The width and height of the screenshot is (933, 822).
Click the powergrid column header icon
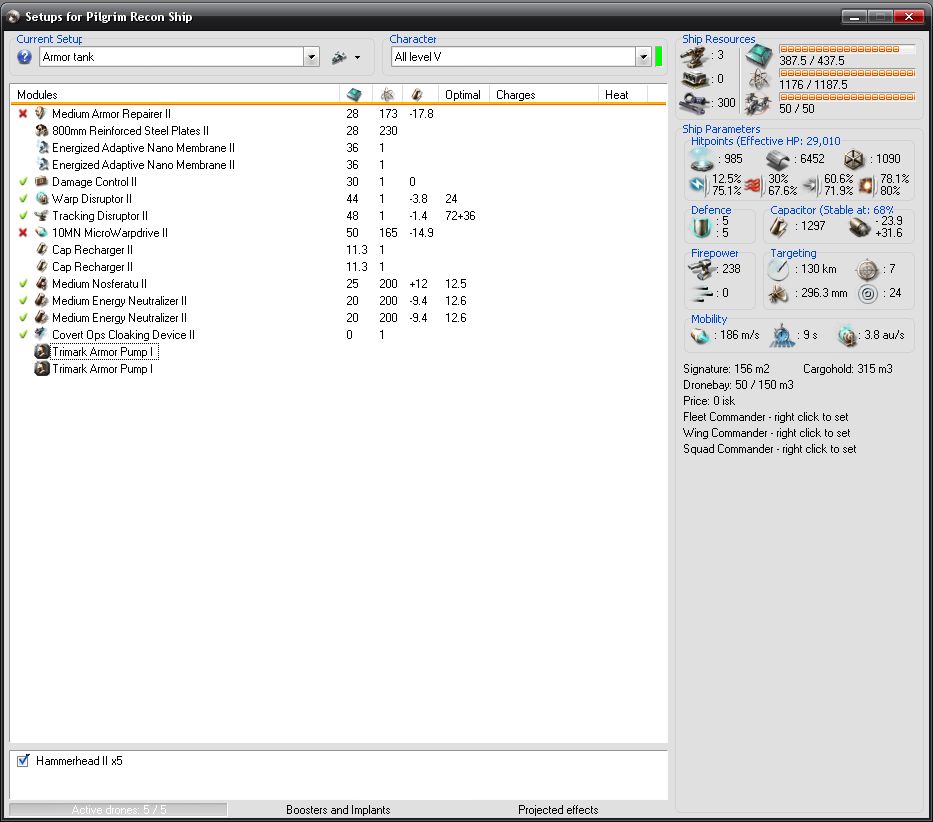387,95
